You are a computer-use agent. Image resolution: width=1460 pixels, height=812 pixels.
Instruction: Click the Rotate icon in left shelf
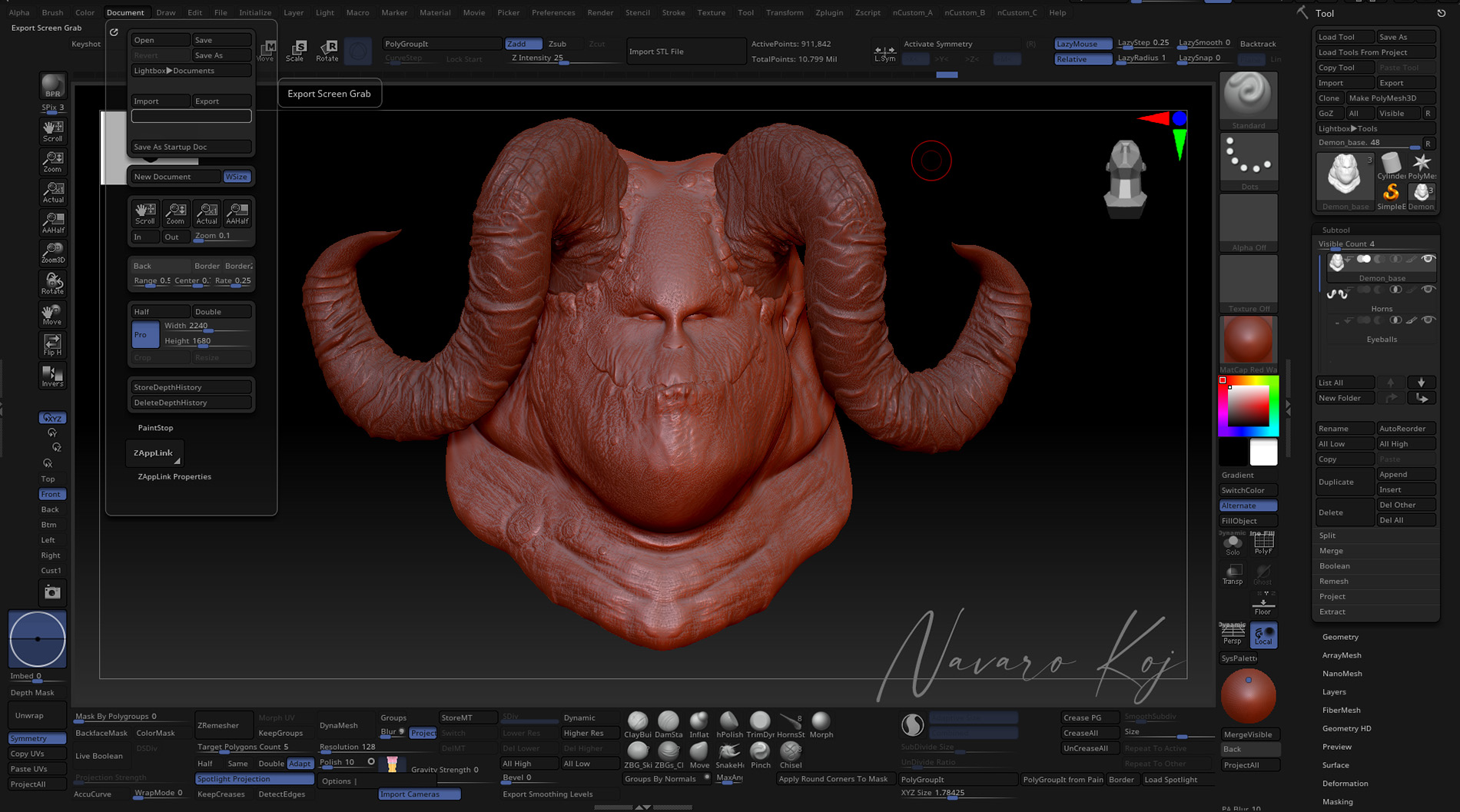click(52, 283)
